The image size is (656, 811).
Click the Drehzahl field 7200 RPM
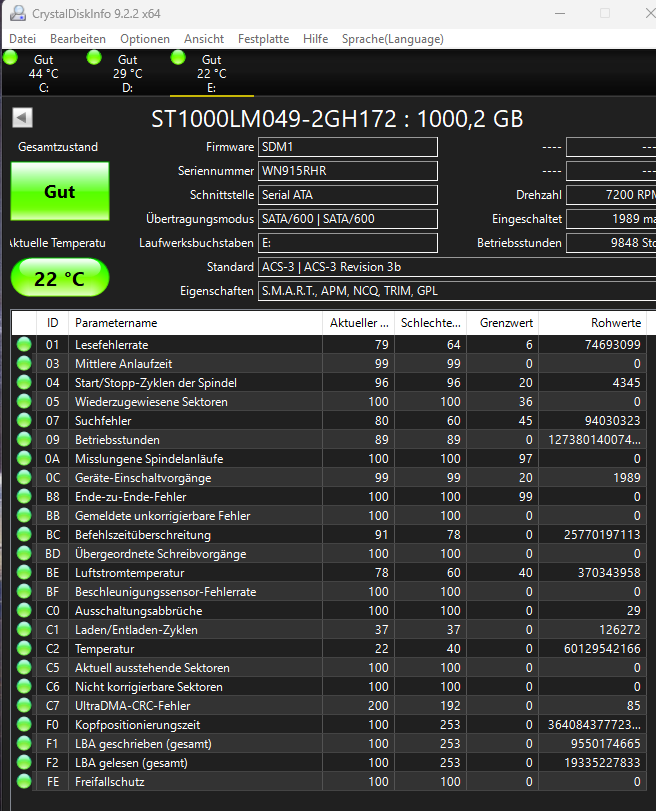(611, 195)
